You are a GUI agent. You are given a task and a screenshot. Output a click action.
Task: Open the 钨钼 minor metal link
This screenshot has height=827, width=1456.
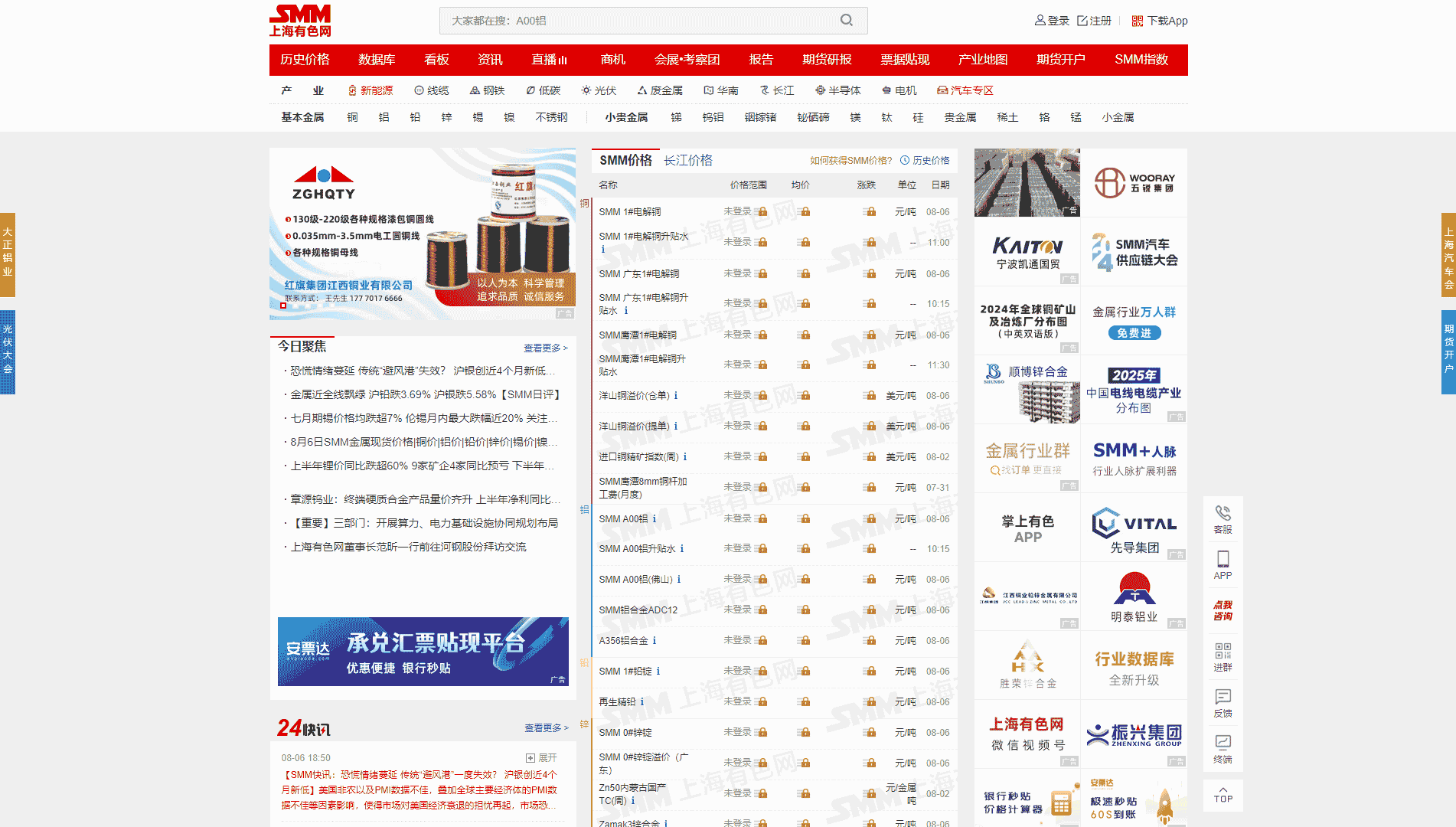coord(713,117)
